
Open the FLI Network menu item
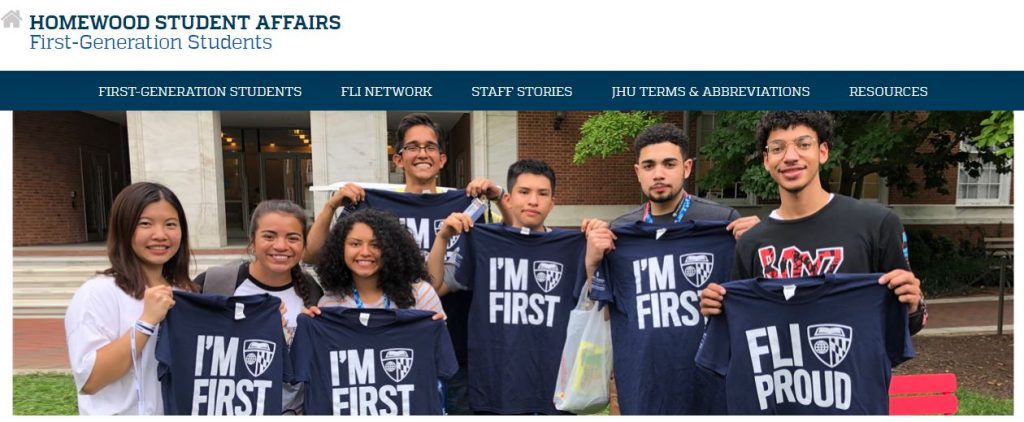pyautogui.click(x=387, y=91)
